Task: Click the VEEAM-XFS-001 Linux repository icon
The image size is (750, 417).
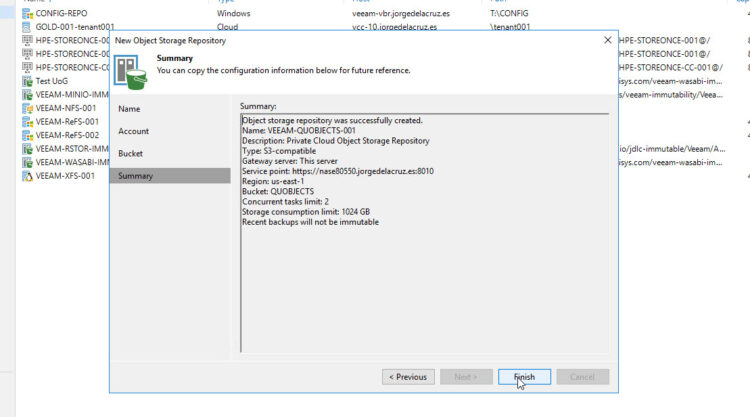Action: (28, 176)
